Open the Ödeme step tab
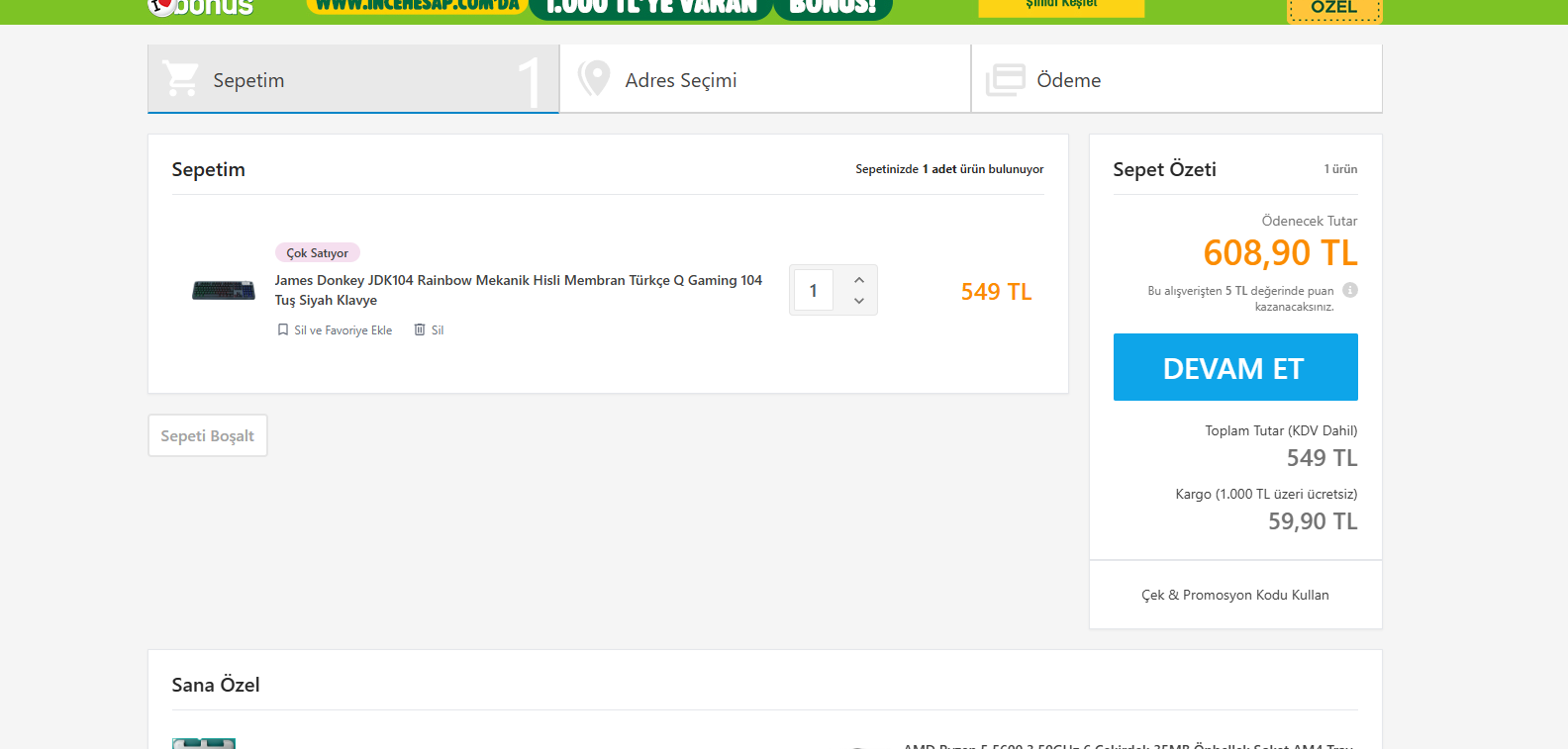1568x749 pixels. [1177, 79]
